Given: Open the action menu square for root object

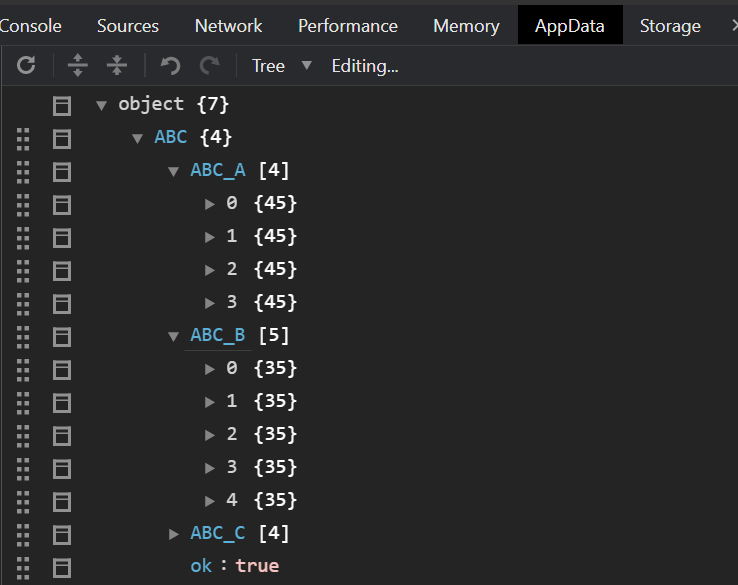Looking at the screenshot, I should point(62,105).
